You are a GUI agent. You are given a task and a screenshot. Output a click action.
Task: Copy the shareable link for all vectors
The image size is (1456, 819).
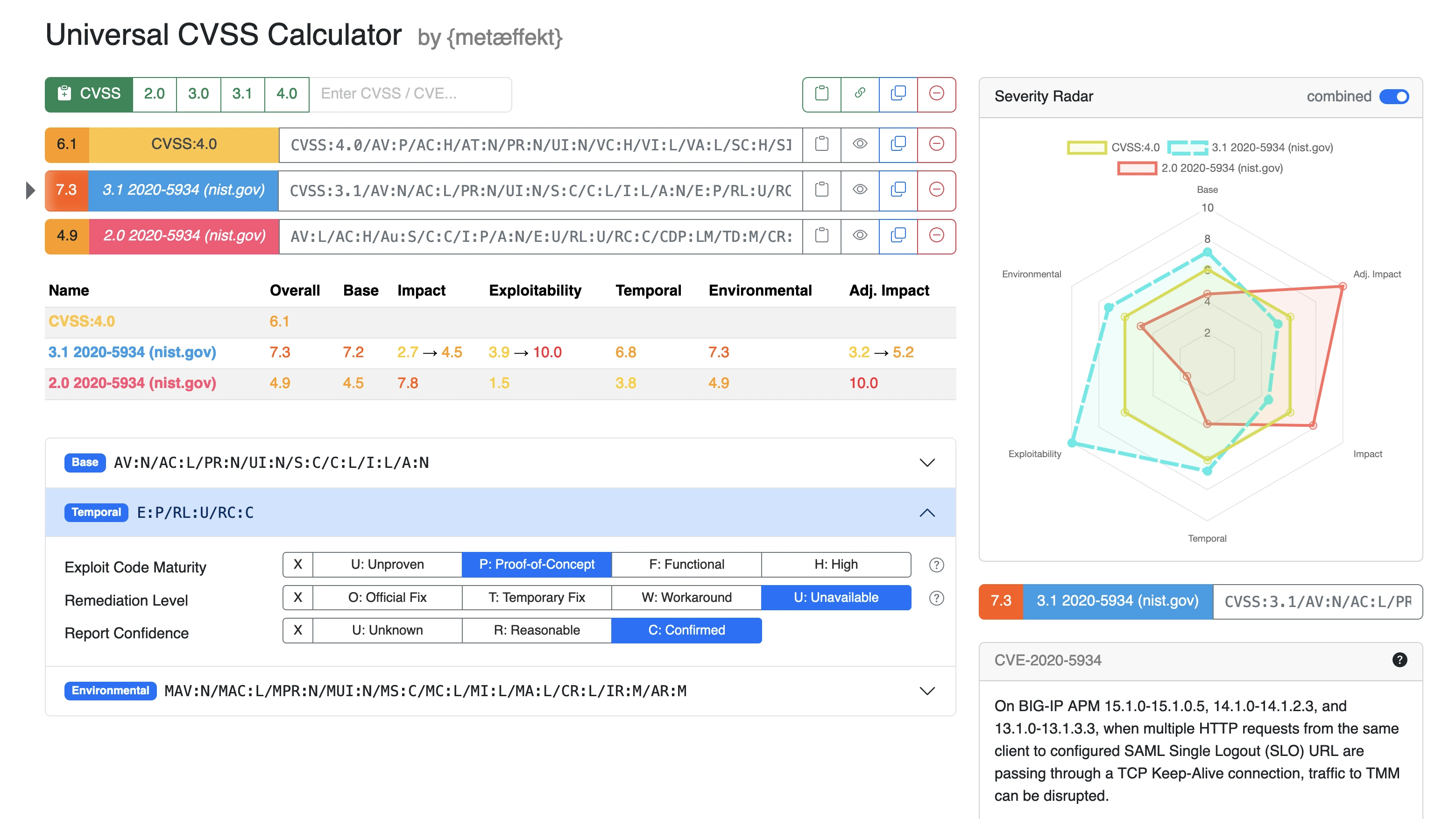(x=860, y=94)
